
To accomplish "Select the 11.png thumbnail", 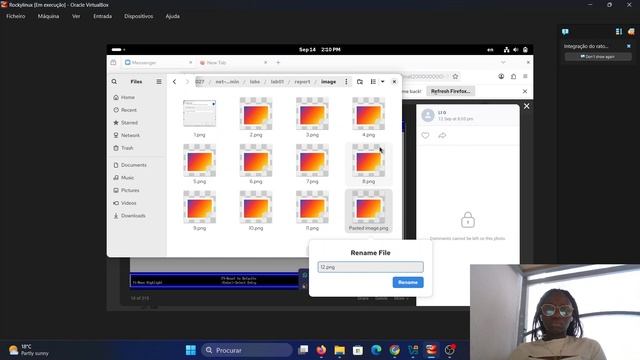I will click(312, 207).
